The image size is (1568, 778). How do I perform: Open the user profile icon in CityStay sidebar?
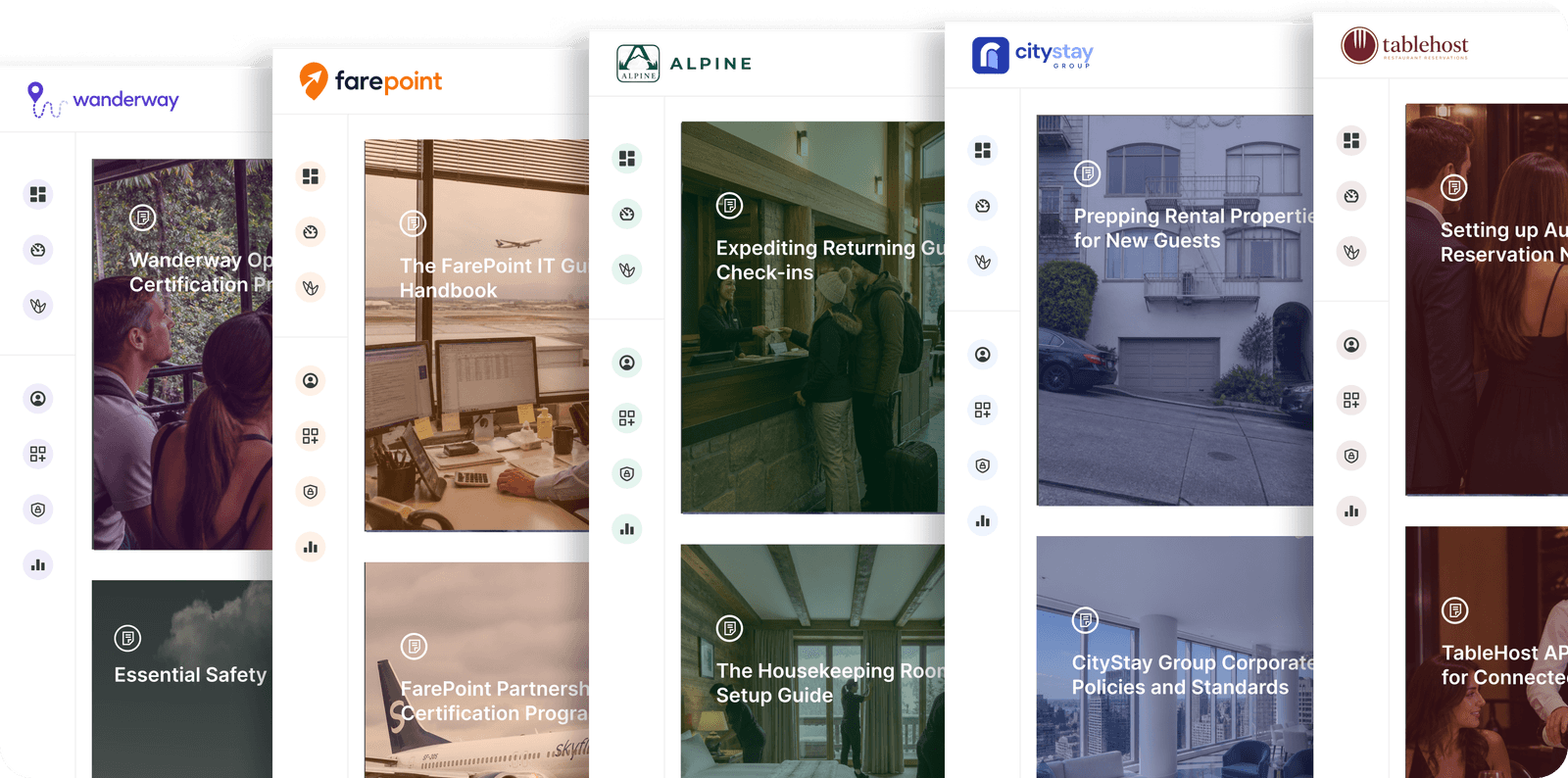(x=983, y=354)
